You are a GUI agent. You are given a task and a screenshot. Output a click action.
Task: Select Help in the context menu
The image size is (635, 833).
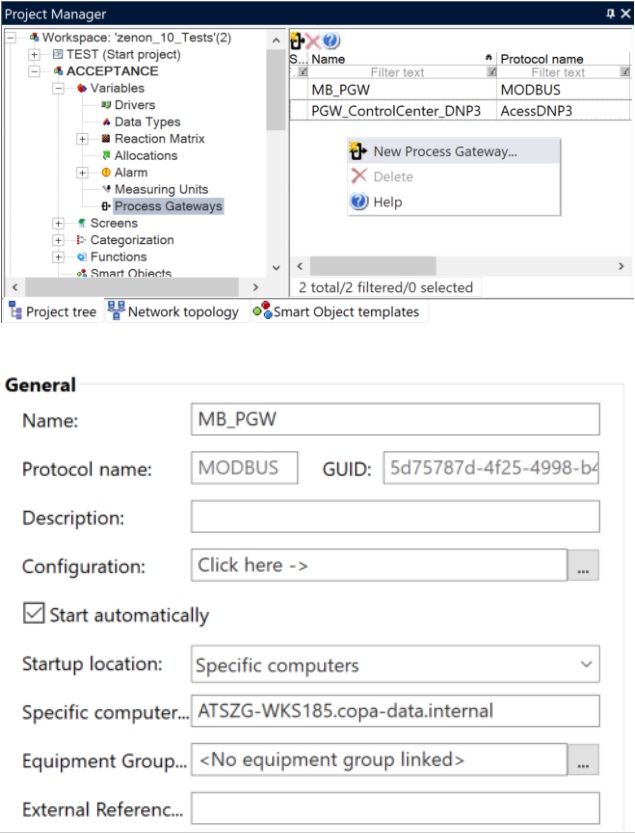pyautogui.click(x=386, y=202)
